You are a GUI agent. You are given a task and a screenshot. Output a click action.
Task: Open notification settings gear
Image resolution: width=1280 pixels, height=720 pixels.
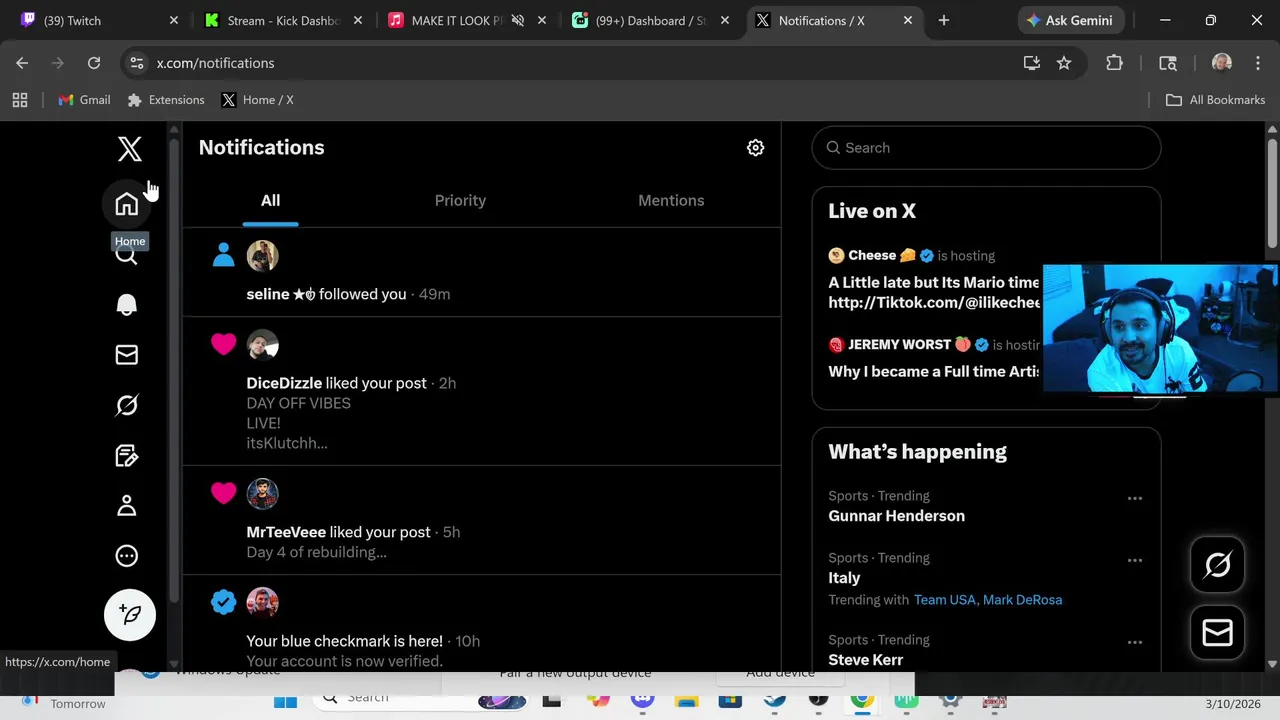[x=756, y=148]
